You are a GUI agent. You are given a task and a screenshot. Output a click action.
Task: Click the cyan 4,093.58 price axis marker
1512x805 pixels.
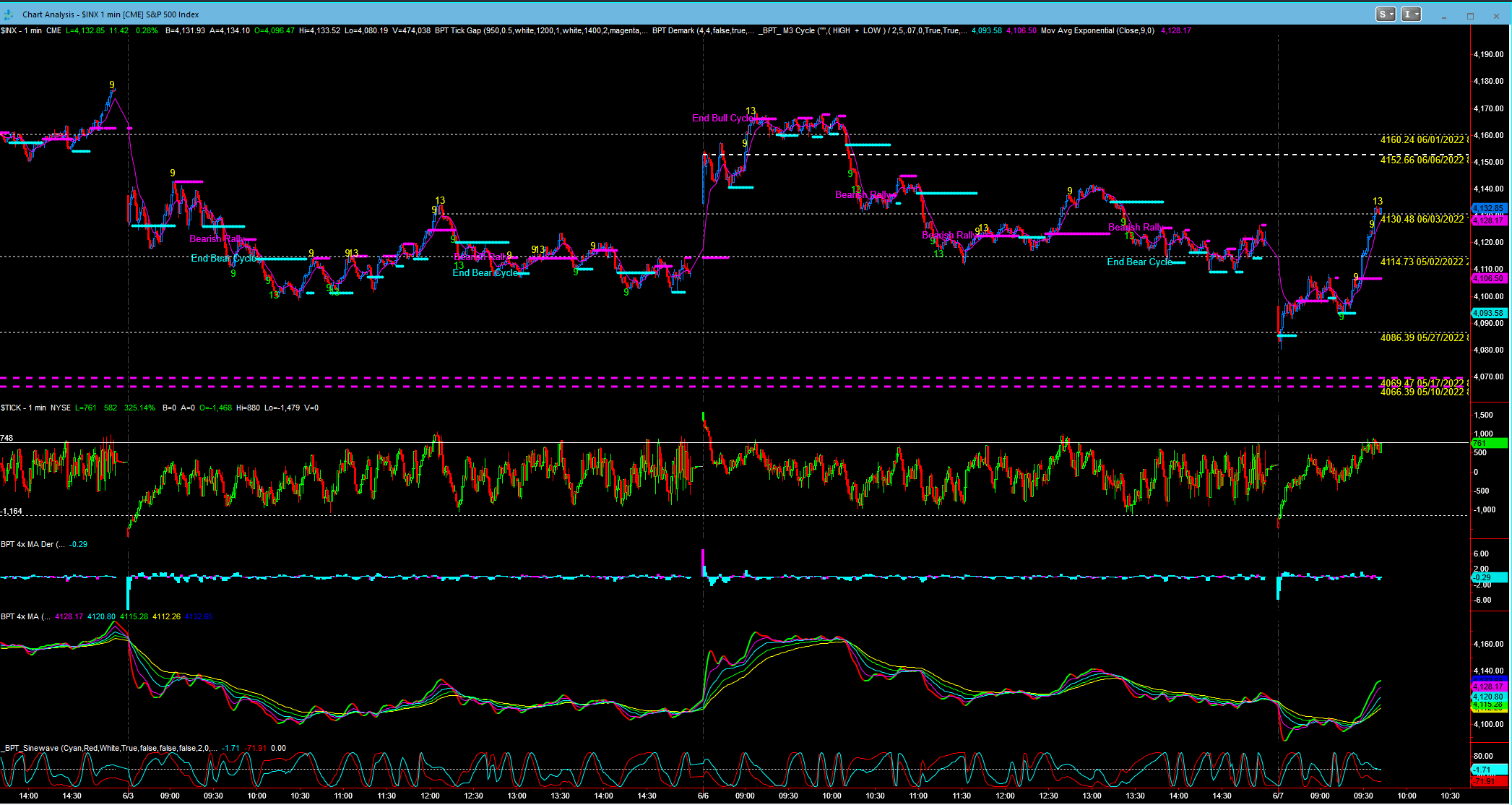1488,314
